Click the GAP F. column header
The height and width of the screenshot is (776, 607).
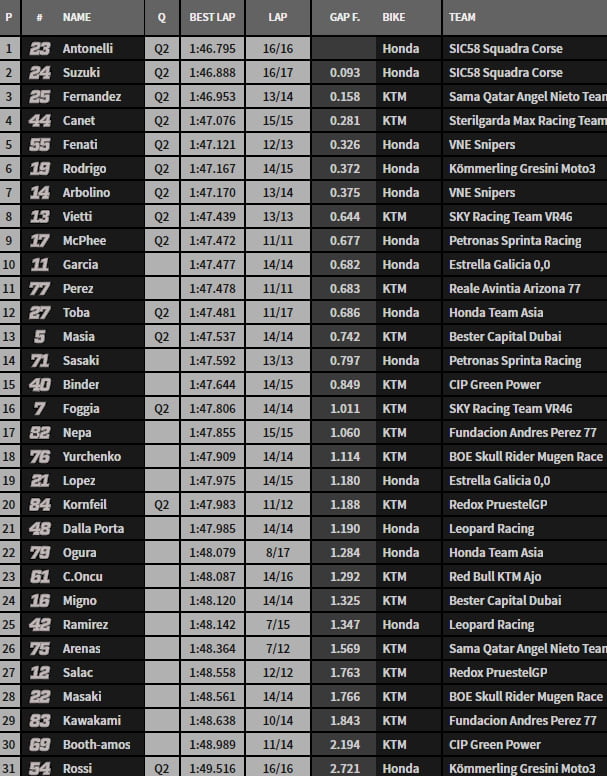[344, 18]
